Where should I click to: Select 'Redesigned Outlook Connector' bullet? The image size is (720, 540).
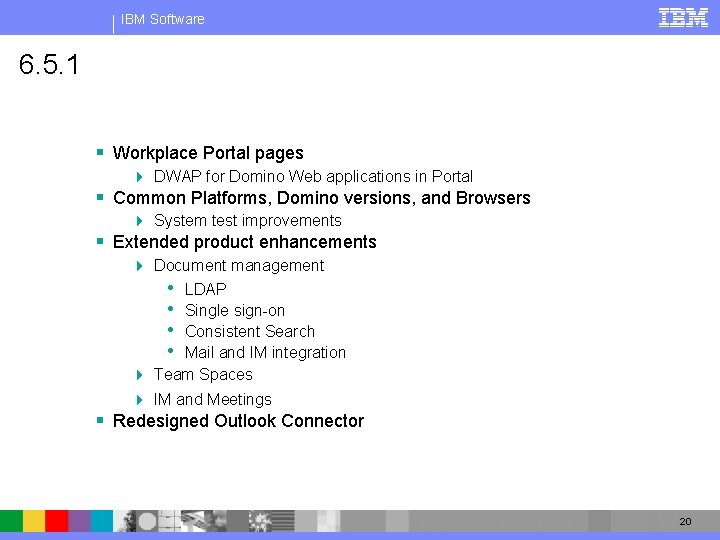pos(238,421)
